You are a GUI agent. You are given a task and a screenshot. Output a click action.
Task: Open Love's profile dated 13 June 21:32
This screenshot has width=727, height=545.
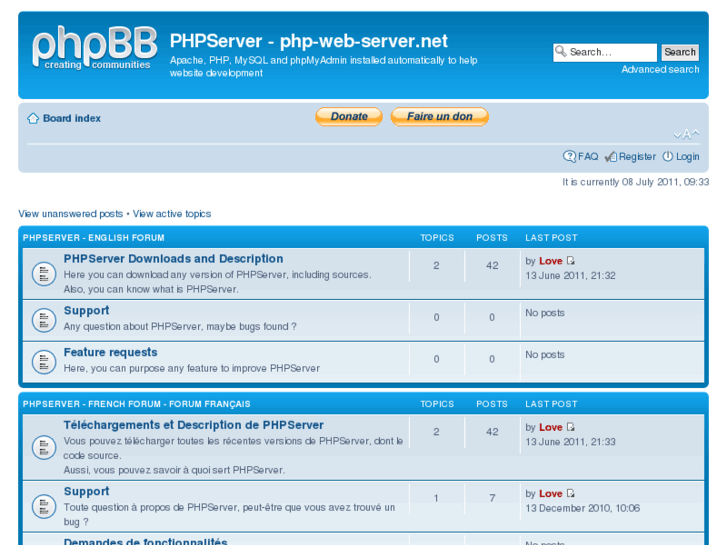[x=551, y=261]
